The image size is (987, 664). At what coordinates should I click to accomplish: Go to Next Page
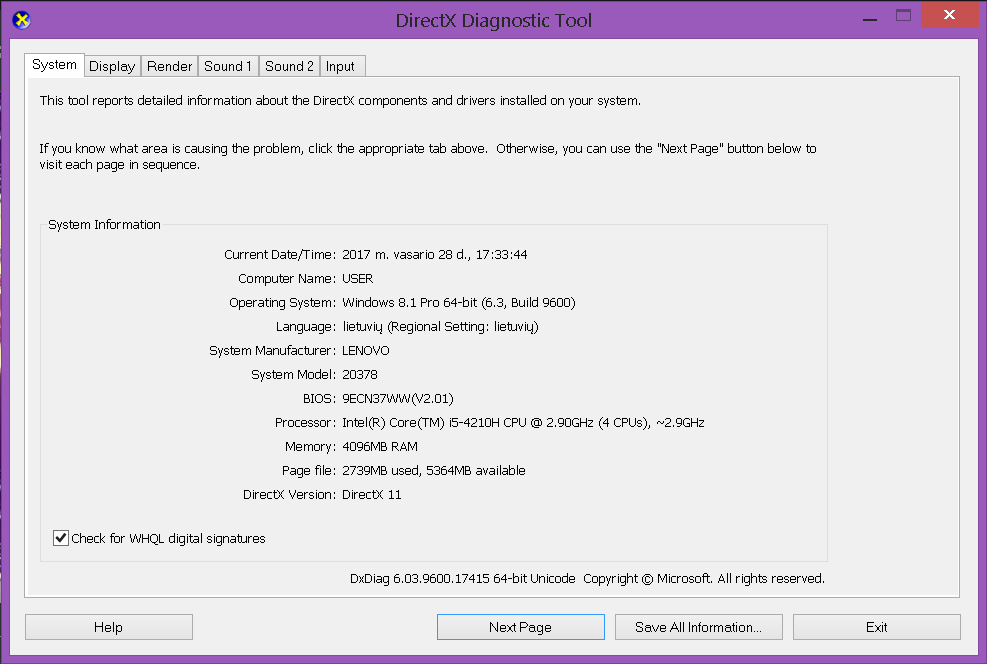(521, 627)
